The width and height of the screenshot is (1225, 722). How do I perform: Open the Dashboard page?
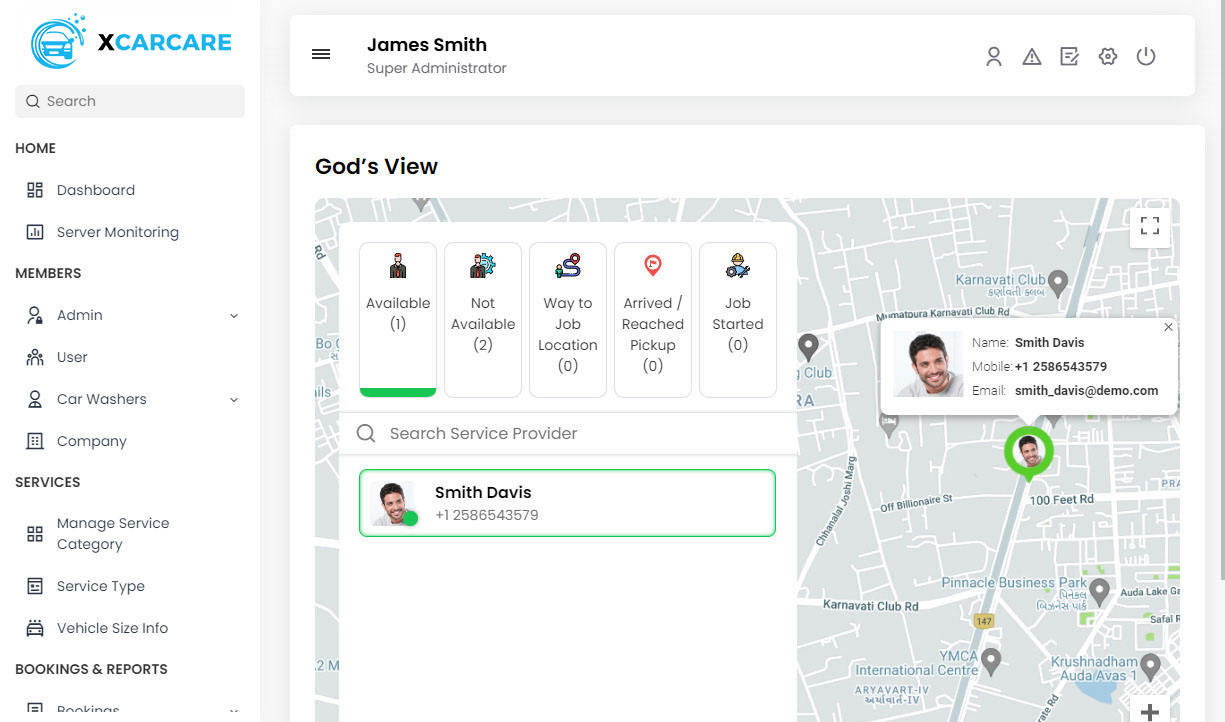(95, 190)
